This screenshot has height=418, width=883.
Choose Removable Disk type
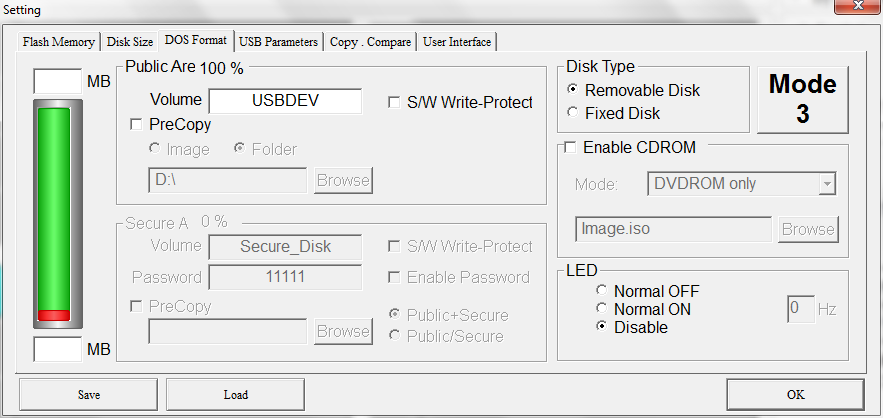(572, 90)
